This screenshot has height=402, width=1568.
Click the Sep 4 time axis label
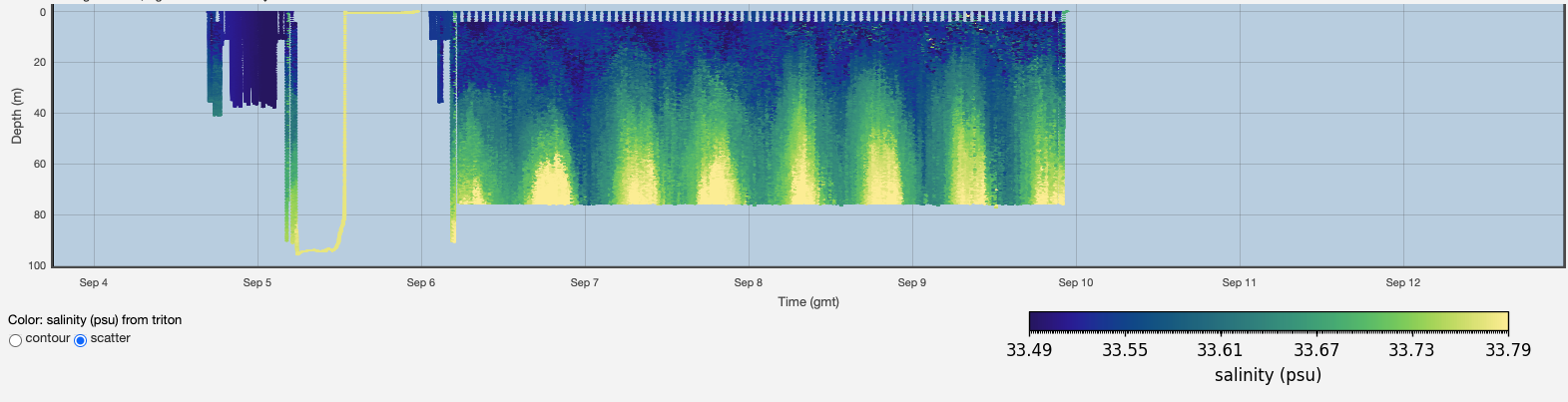pyautogui.click(x=94, y=282)
